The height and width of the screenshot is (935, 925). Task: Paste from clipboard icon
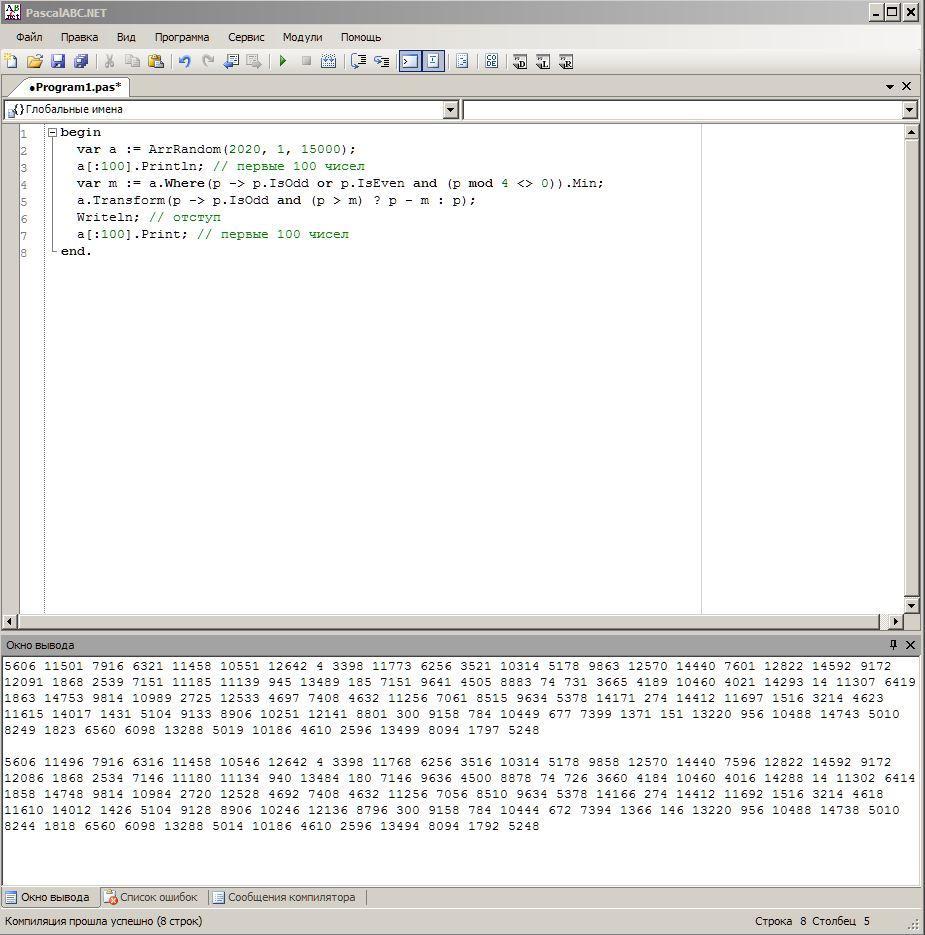(156, 61)
